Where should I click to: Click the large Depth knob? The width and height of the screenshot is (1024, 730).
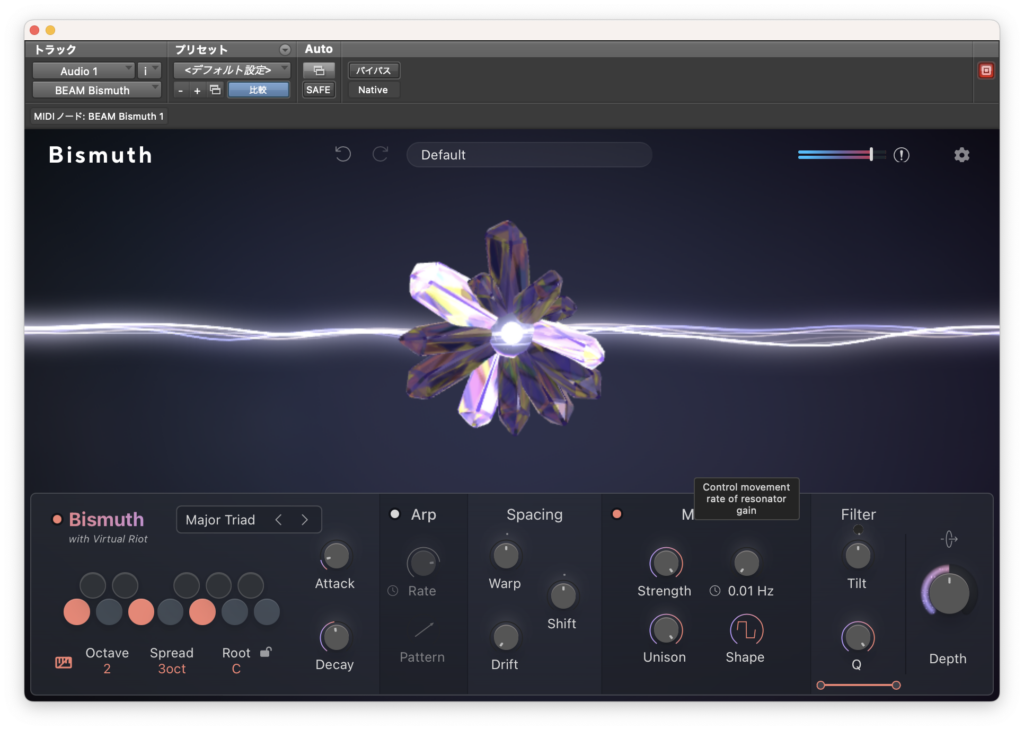click(948, 593)
